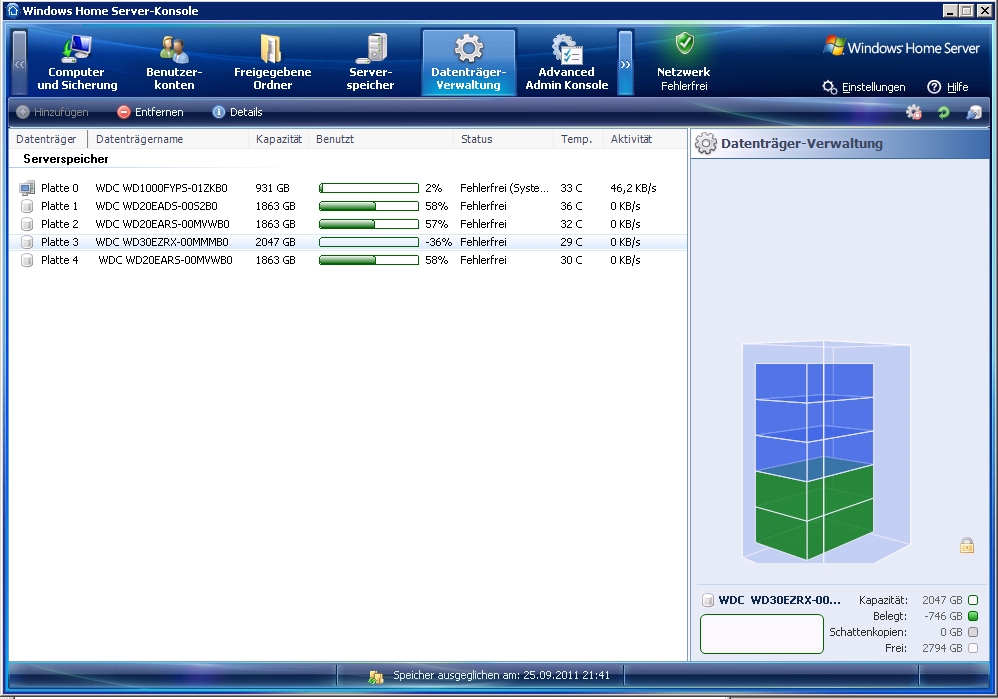Sort by the Datenträgername column header

point(168,139)
